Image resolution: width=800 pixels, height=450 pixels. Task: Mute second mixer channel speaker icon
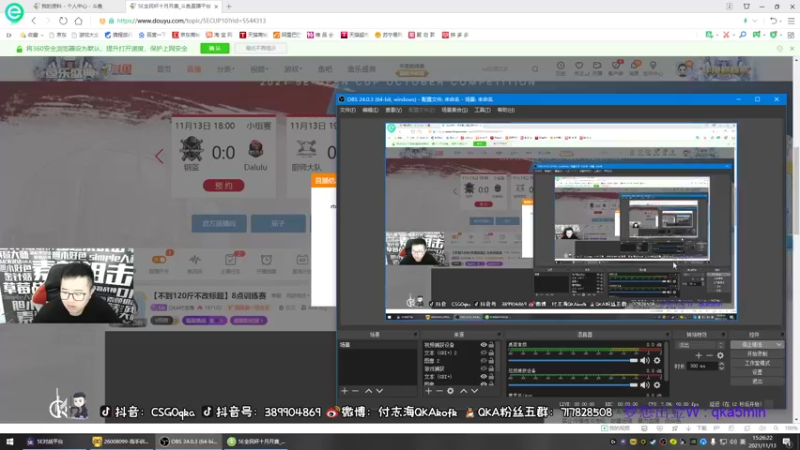point(645,385)
